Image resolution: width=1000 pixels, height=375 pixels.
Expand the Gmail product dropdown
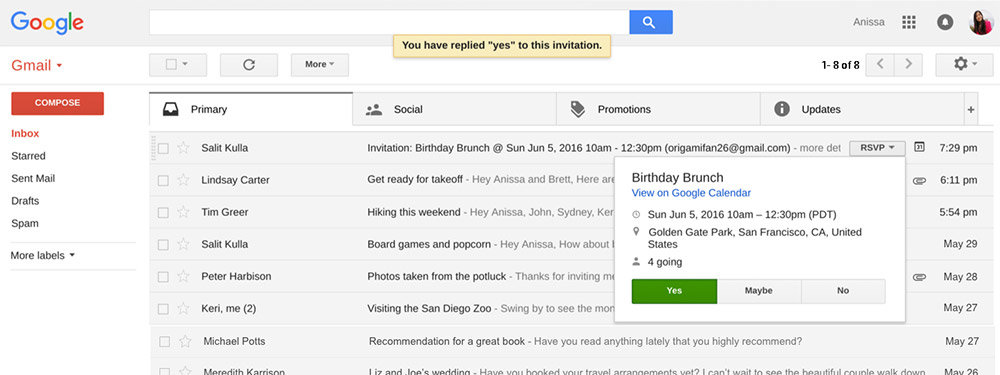pyautogui.click(x=36, y=66)
